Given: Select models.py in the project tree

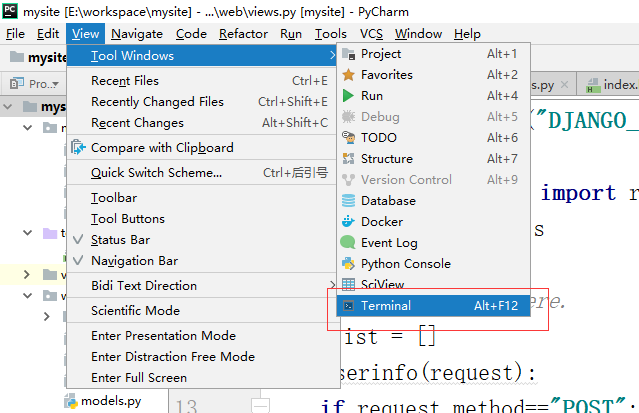Looking at the screenshot, I should 111,401.
